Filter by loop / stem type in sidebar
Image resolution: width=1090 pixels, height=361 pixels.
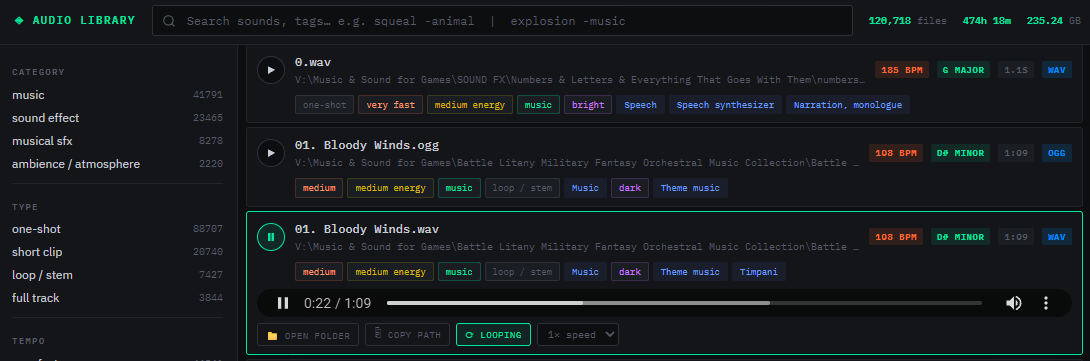coord(117,275)
